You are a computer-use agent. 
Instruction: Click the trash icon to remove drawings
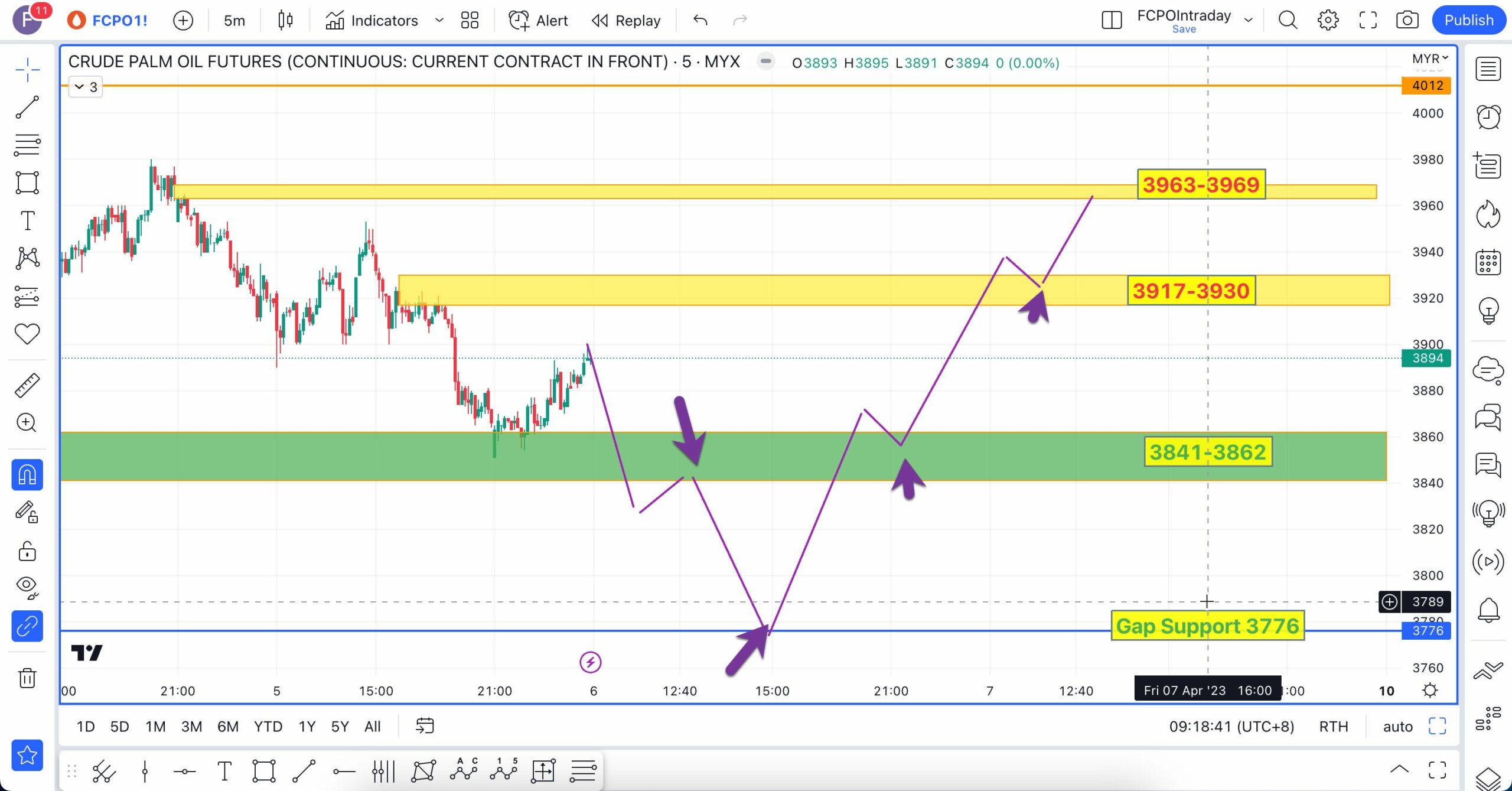pos(27,678)
